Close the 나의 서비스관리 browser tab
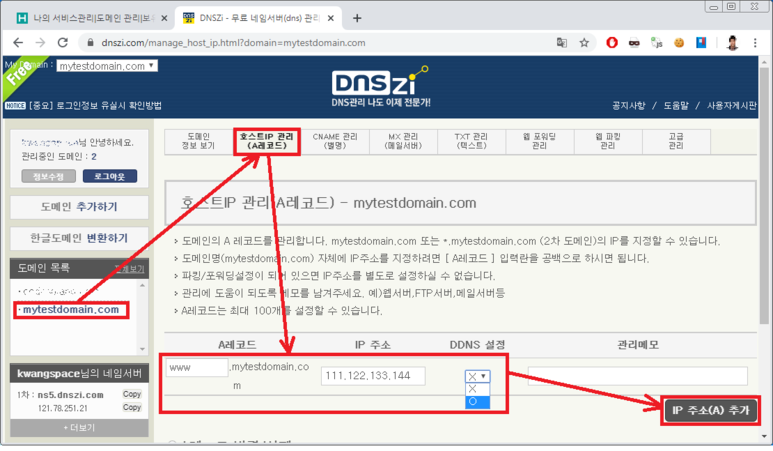The image size is (773, 451). (164, 18)
